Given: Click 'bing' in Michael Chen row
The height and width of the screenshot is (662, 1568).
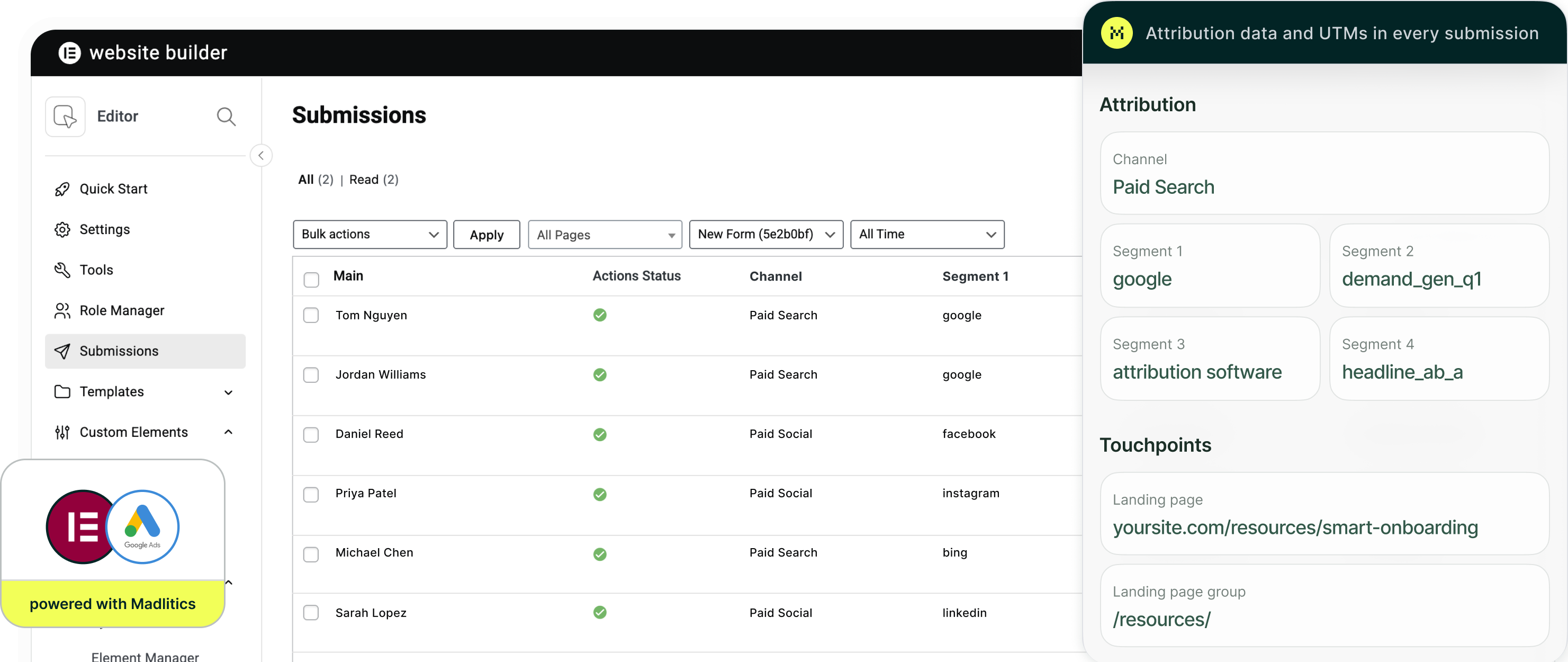Looking at the screenshot, I should pos(954,553).
